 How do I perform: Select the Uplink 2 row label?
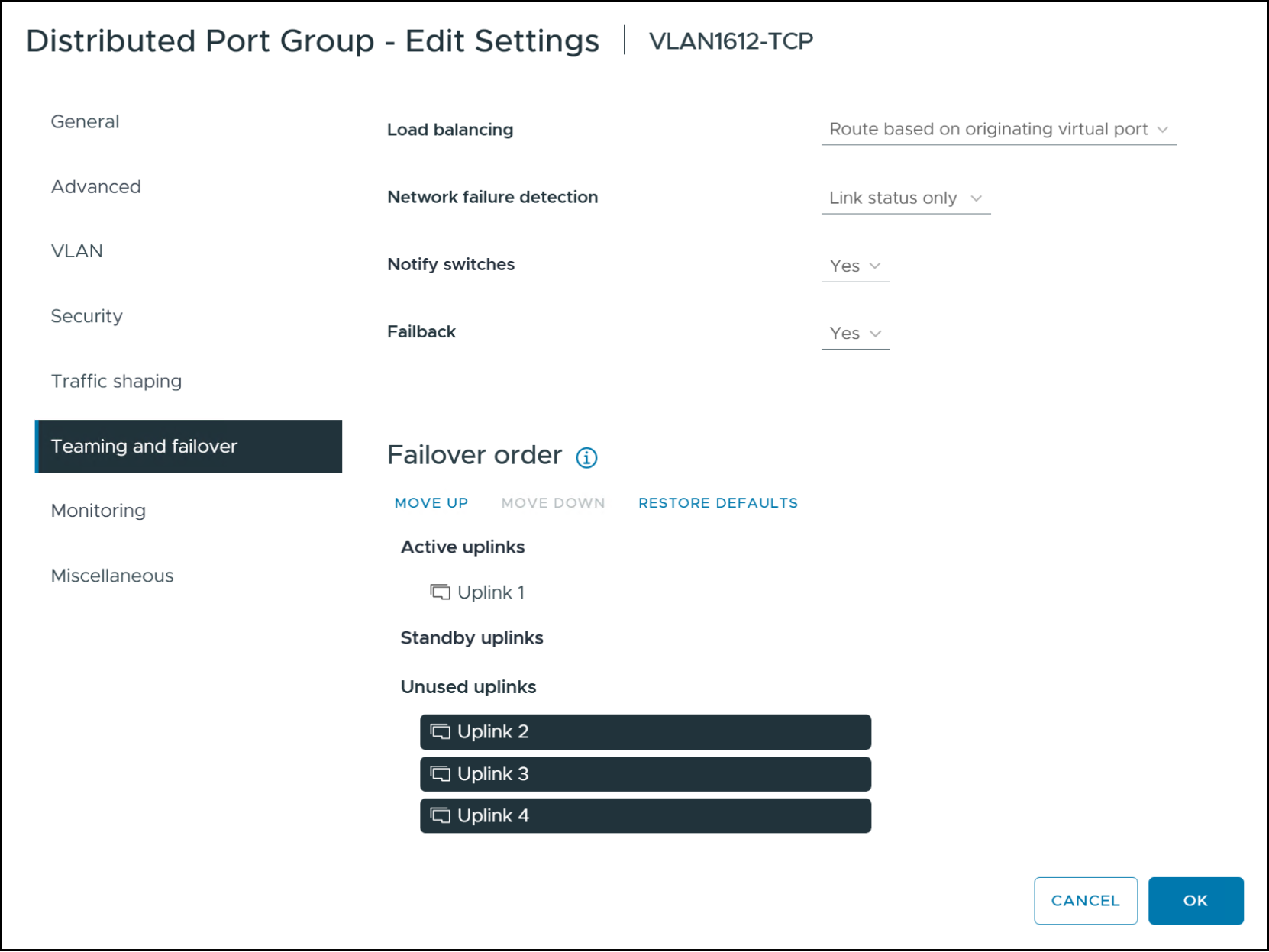pos(492,732)
